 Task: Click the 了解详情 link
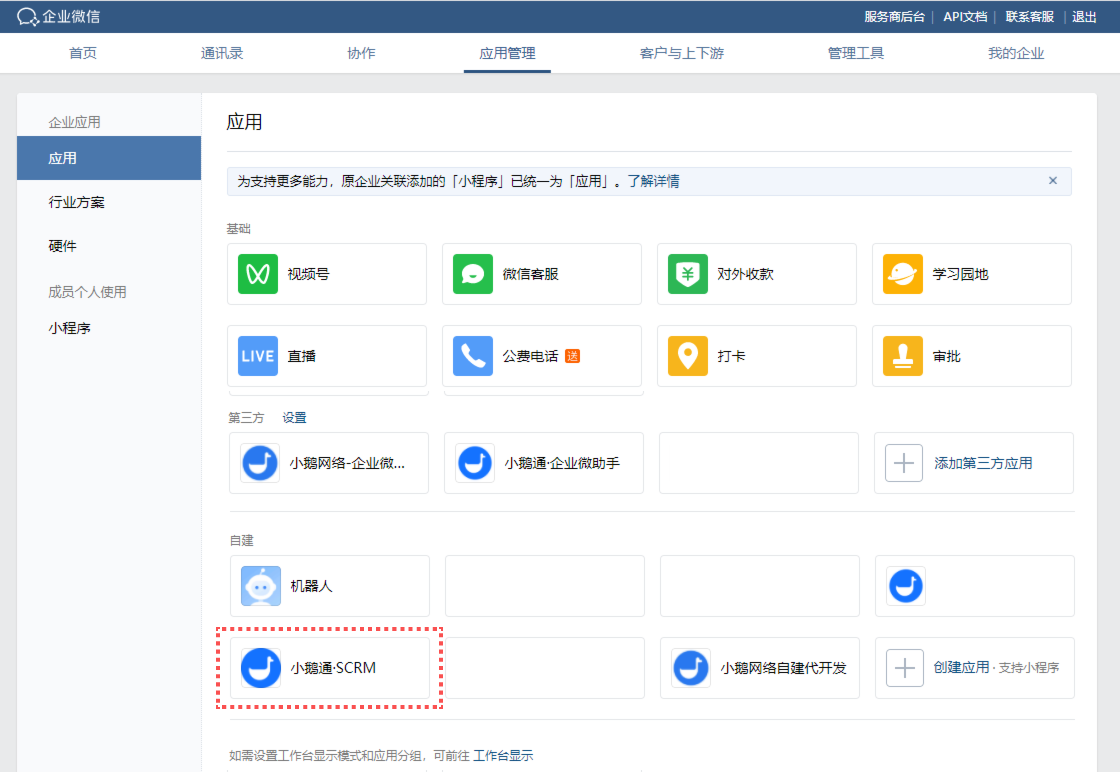654,181
